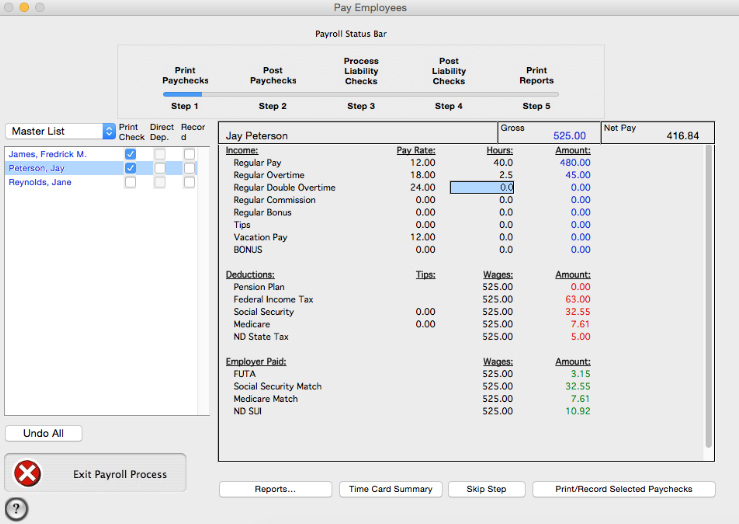Toggle Print Check for James, Fredrick M.
The height and width of the screenshot is (524, 739).
[131, 154]
